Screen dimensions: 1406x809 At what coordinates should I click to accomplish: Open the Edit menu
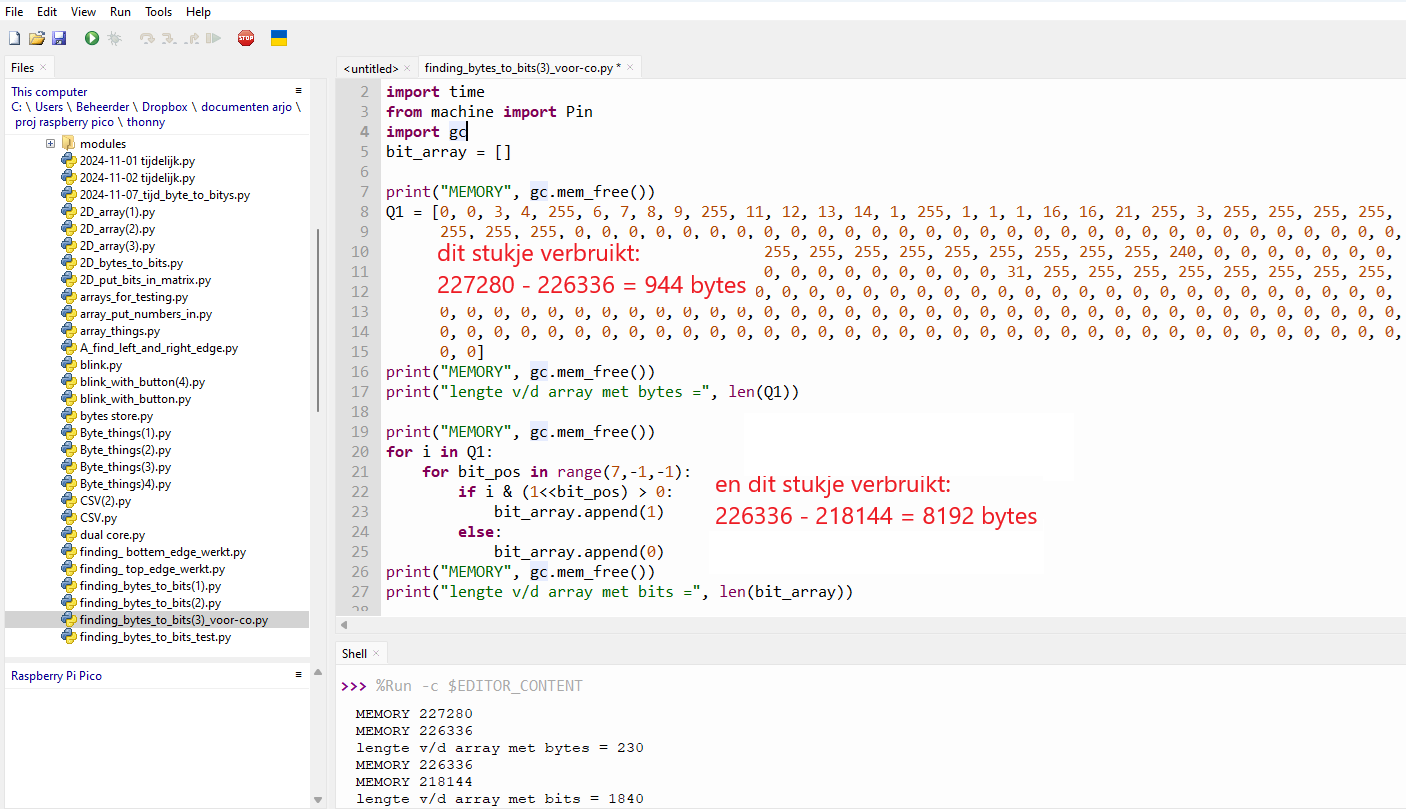coord(47,12)
